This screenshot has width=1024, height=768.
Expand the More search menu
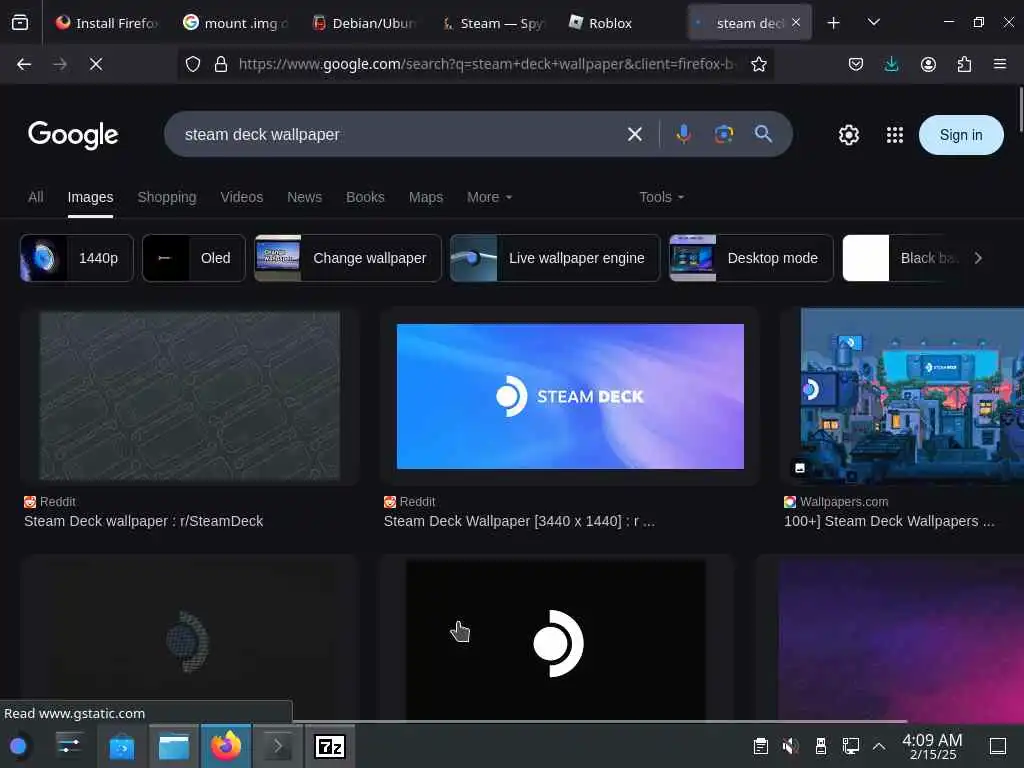(489, 197)
